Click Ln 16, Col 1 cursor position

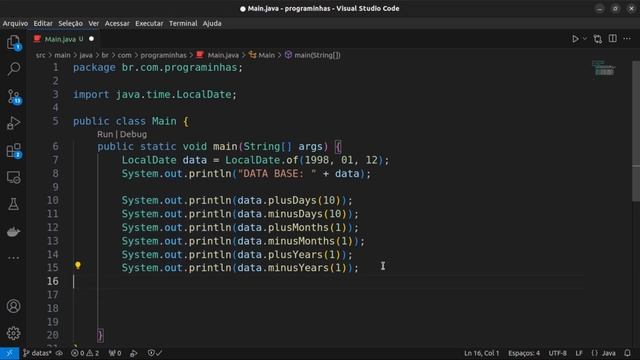[482, 353]
